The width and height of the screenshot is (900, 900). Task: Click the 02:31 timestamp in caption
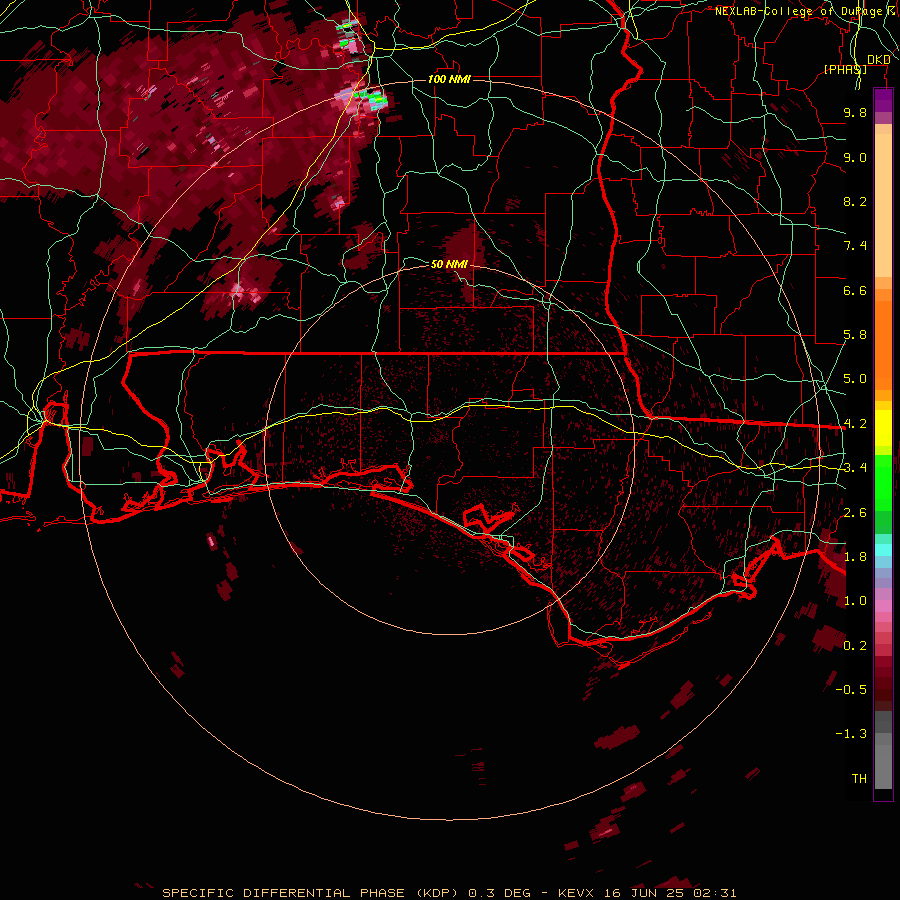714,893
